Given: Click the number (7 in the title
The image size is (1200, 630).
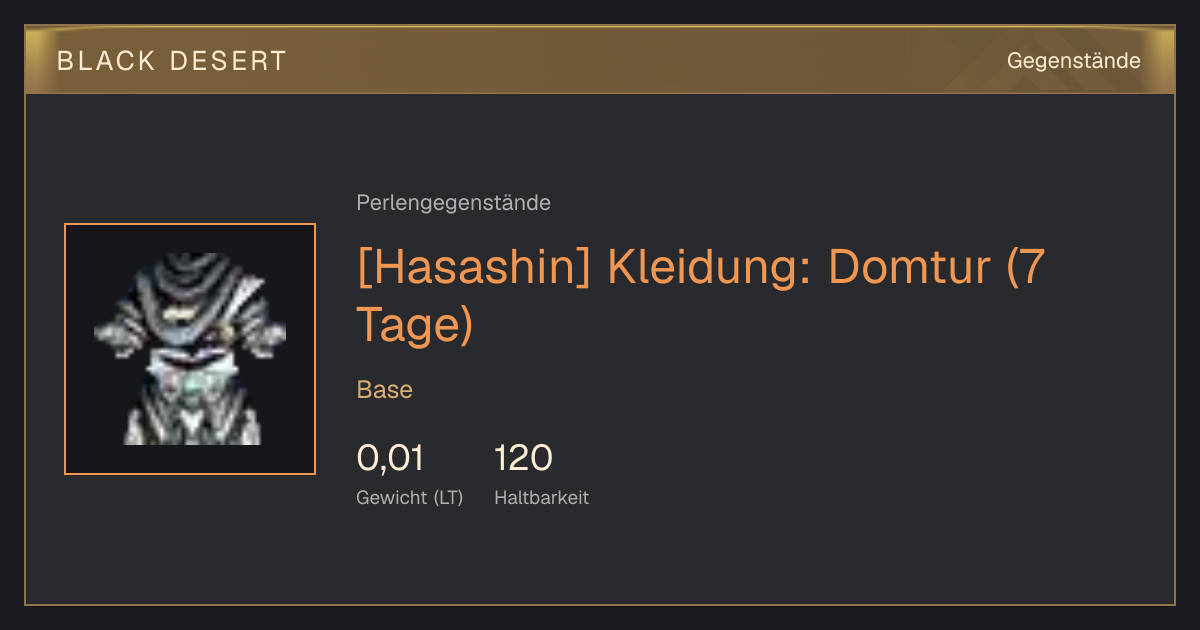Looking at the screenshot, I should (1026, 268).
